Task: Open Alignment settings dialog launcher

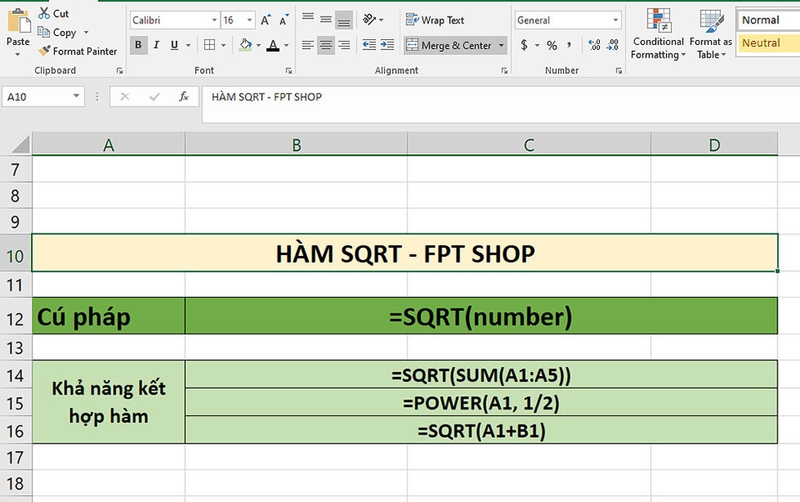Action: click(x=504, y=71)
